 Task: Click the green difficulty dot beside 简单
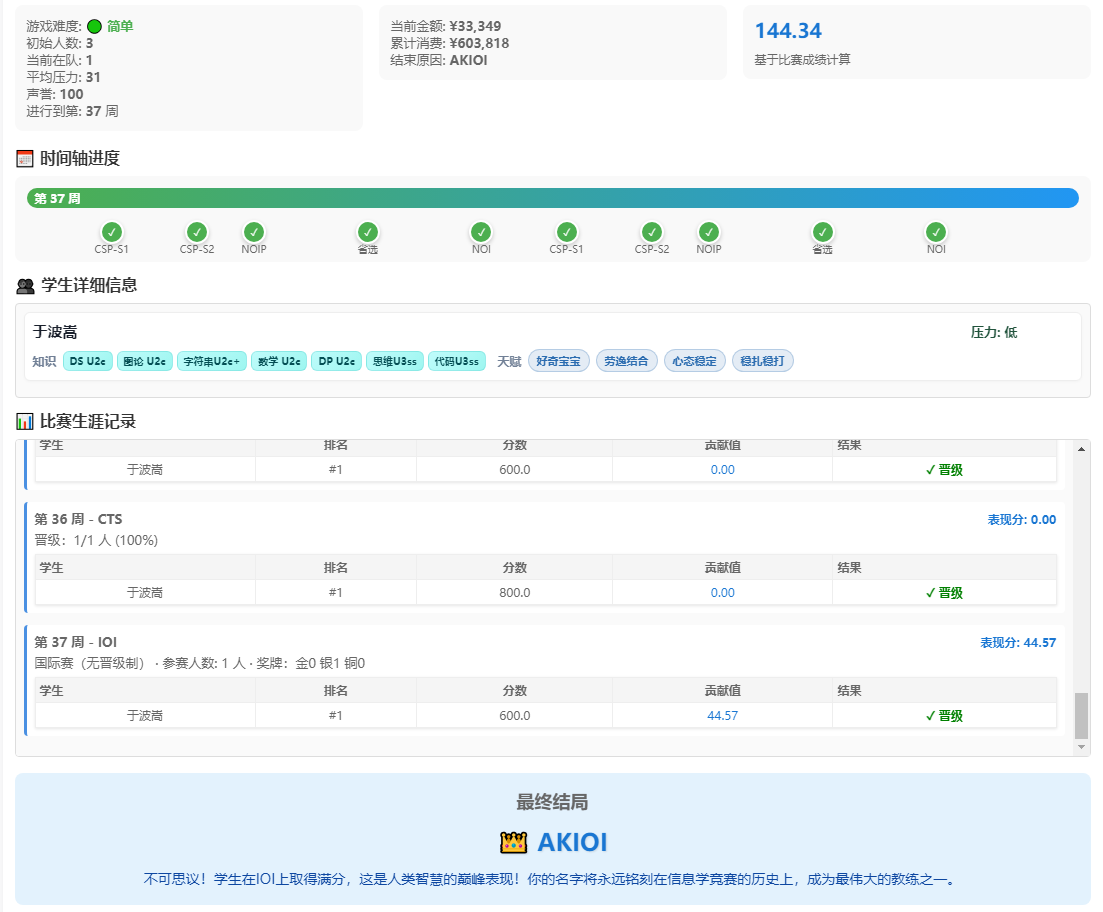pyautogui.click(x=94, y=27)
